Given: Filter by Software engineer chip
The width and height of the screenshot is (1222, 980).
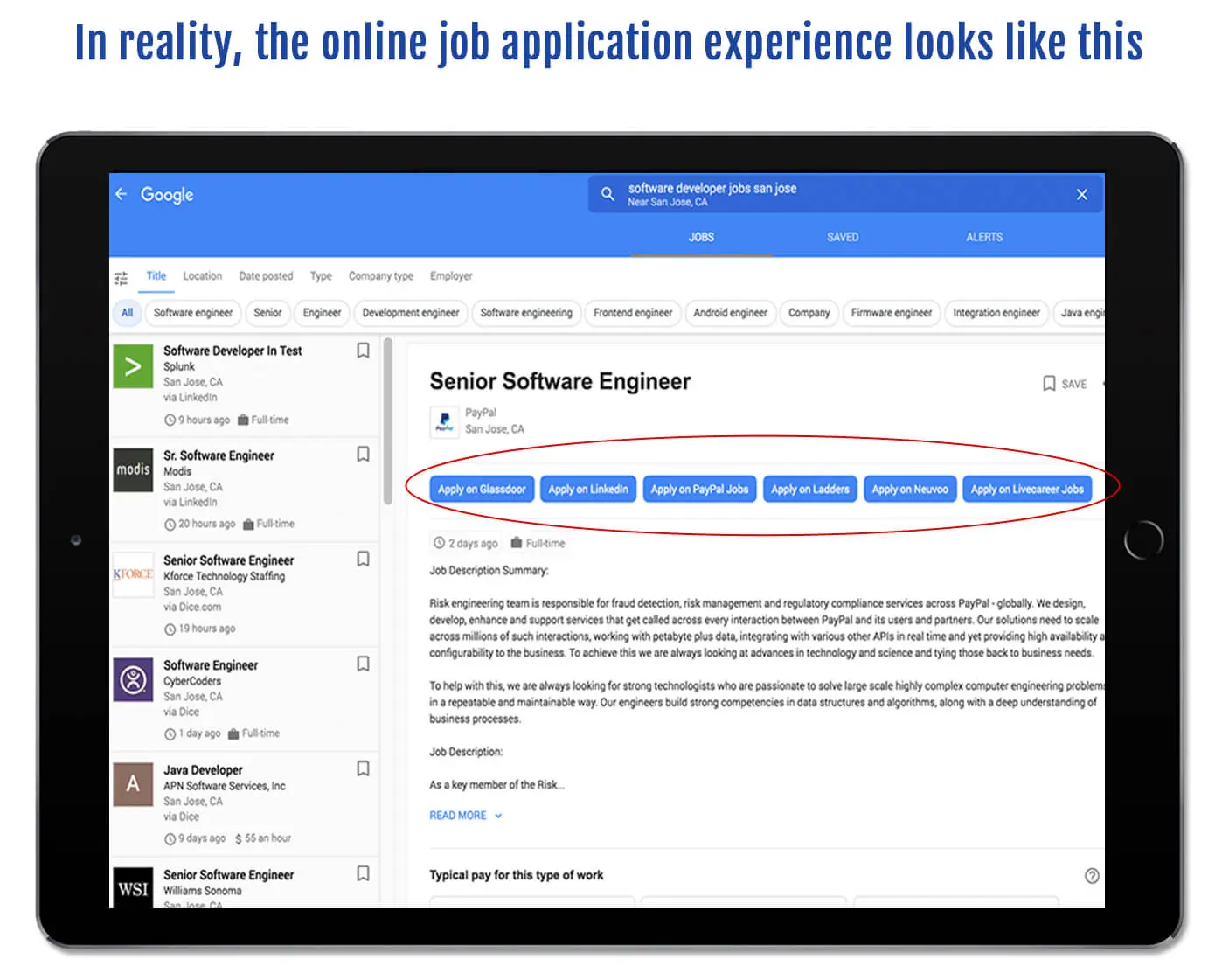Looking at the screenshot, I should pos(193,313).
